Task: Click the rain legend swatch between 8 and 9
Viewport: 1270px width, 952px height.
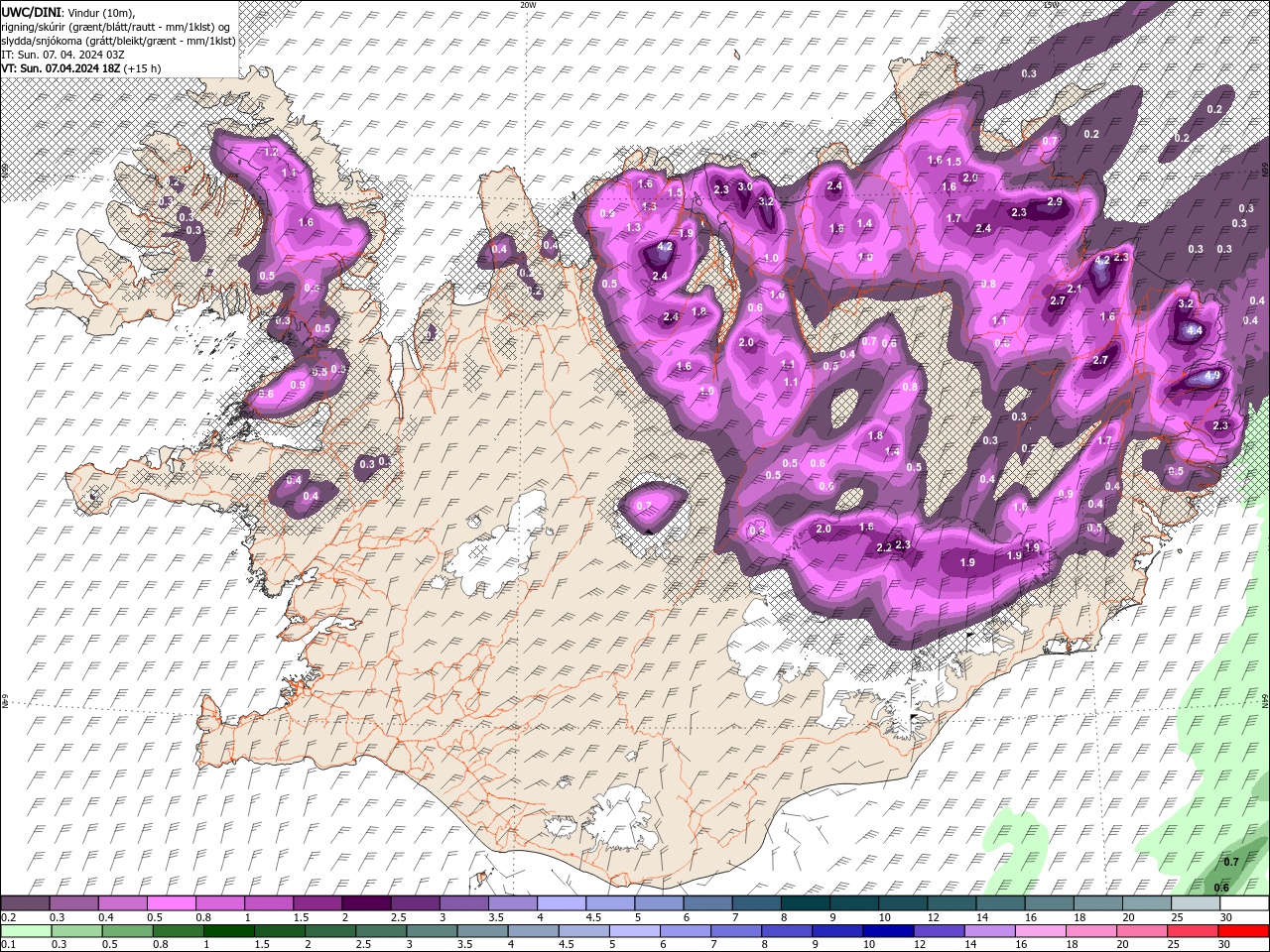Action: pos(787,931)
